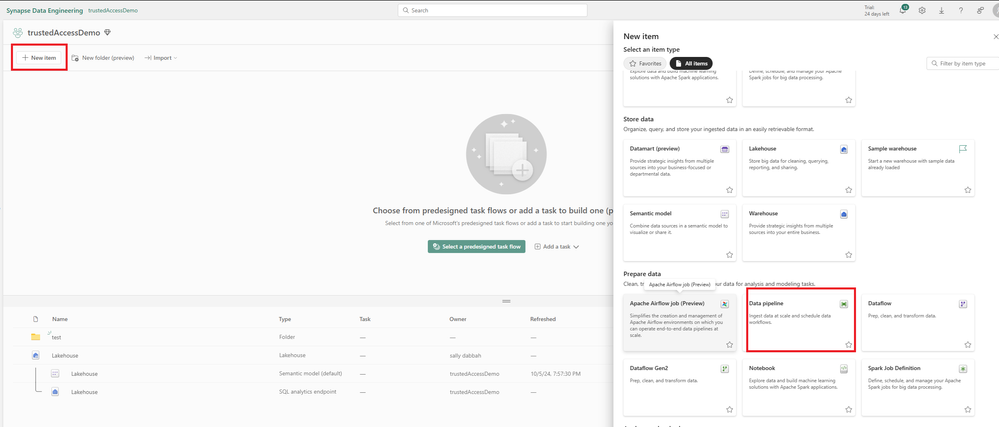Click the Filter by item type field

[x=962, y=64]
